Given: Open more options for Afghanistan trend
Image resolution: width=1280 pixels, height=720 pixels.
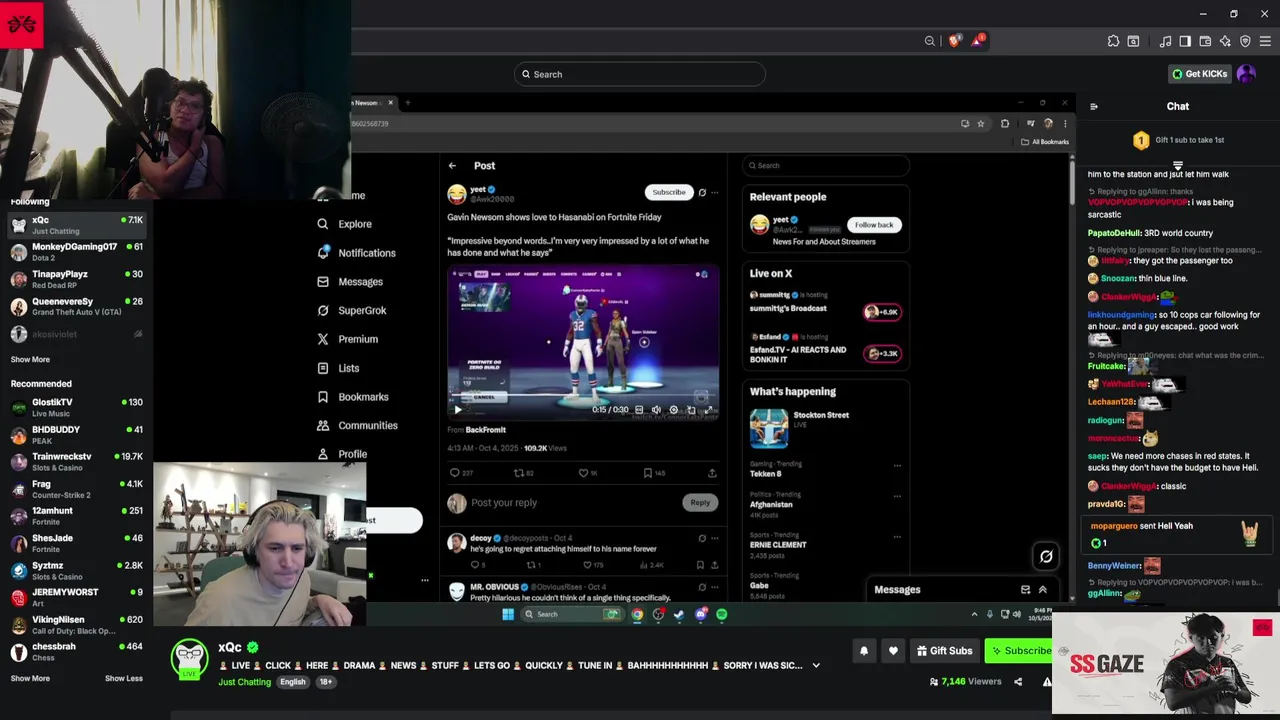Looking at the screenshot, I should pyautogui.click(x=897, y=496).
